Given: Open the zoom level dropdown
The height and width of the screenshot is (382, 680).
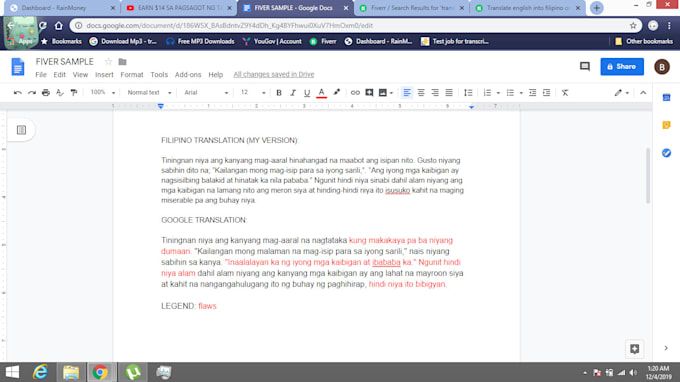Looking at the screenshot, I should [x=102, y=92].
